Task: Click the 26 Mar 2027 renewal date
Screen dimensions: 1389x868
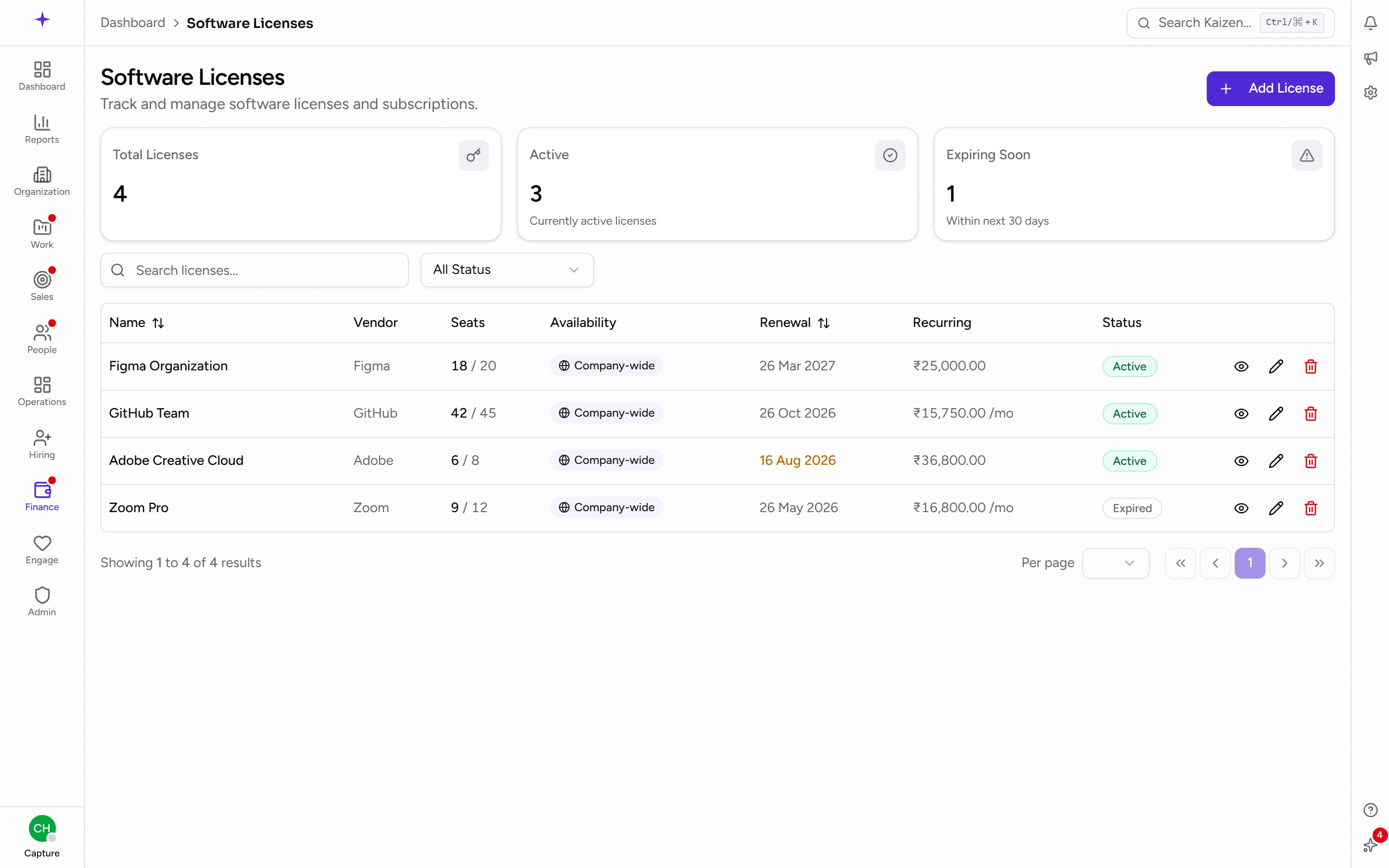Action: 797,366
